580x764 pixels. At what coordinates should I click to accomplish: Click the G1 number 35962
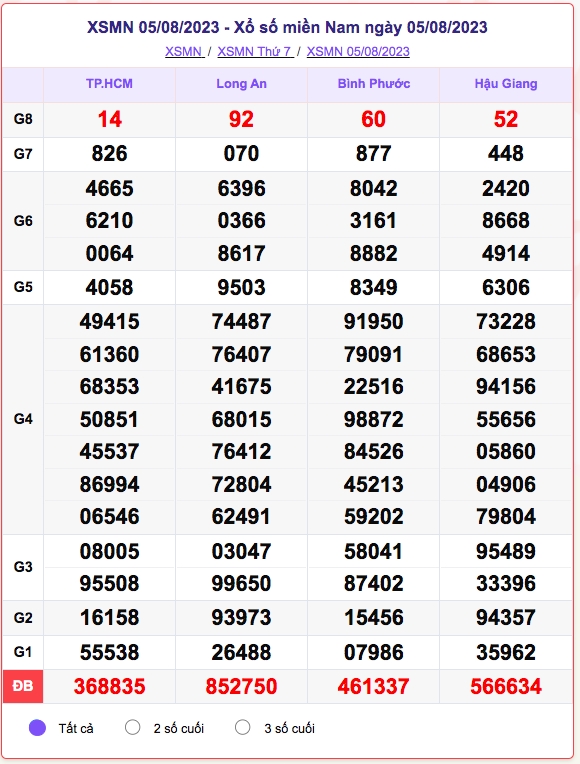pyautogui.click(x=505, y=652)
